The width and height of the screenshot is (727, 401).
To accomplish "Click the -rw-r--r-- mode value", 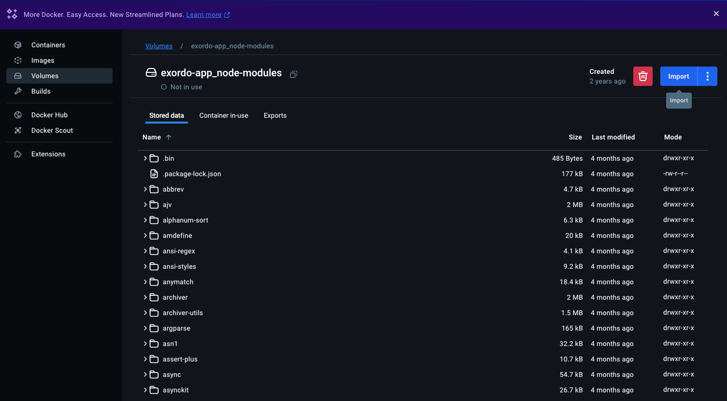I will coord(676,174).
